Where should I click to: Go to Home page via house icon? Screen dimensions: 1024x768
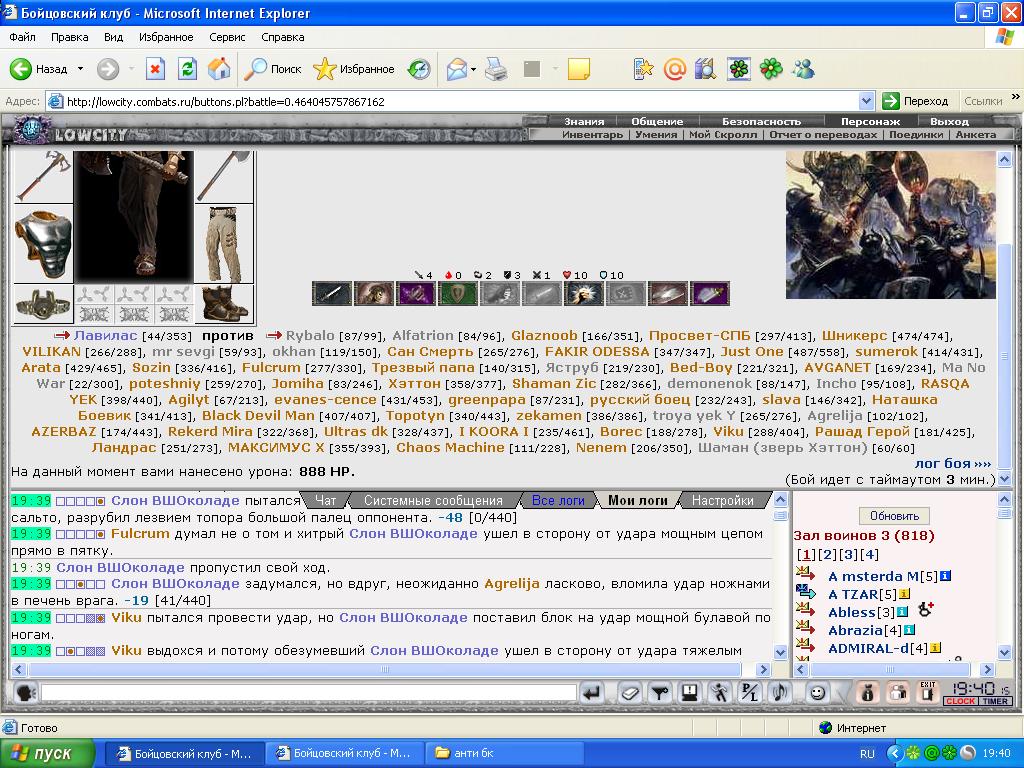click(219, 69)
